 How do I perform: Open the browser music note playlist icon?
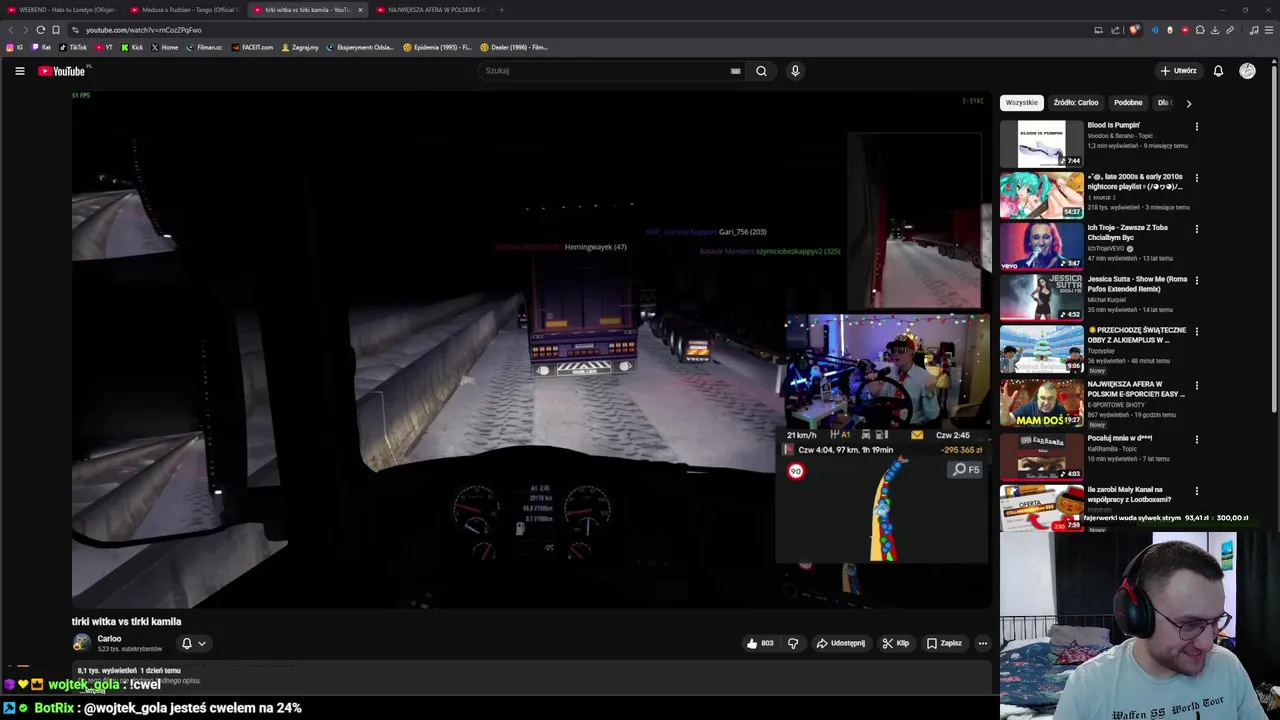coord(1254,30)
